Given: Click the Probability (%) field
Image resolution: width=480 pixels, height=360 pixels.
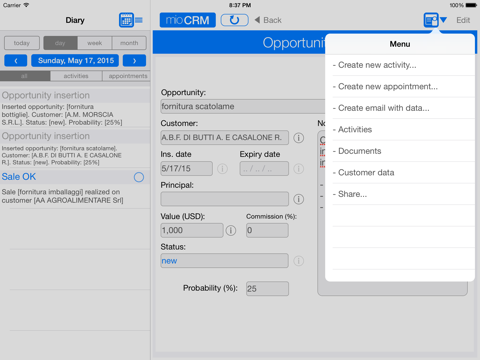Looking at the screenshot, I should pos(267,289).
